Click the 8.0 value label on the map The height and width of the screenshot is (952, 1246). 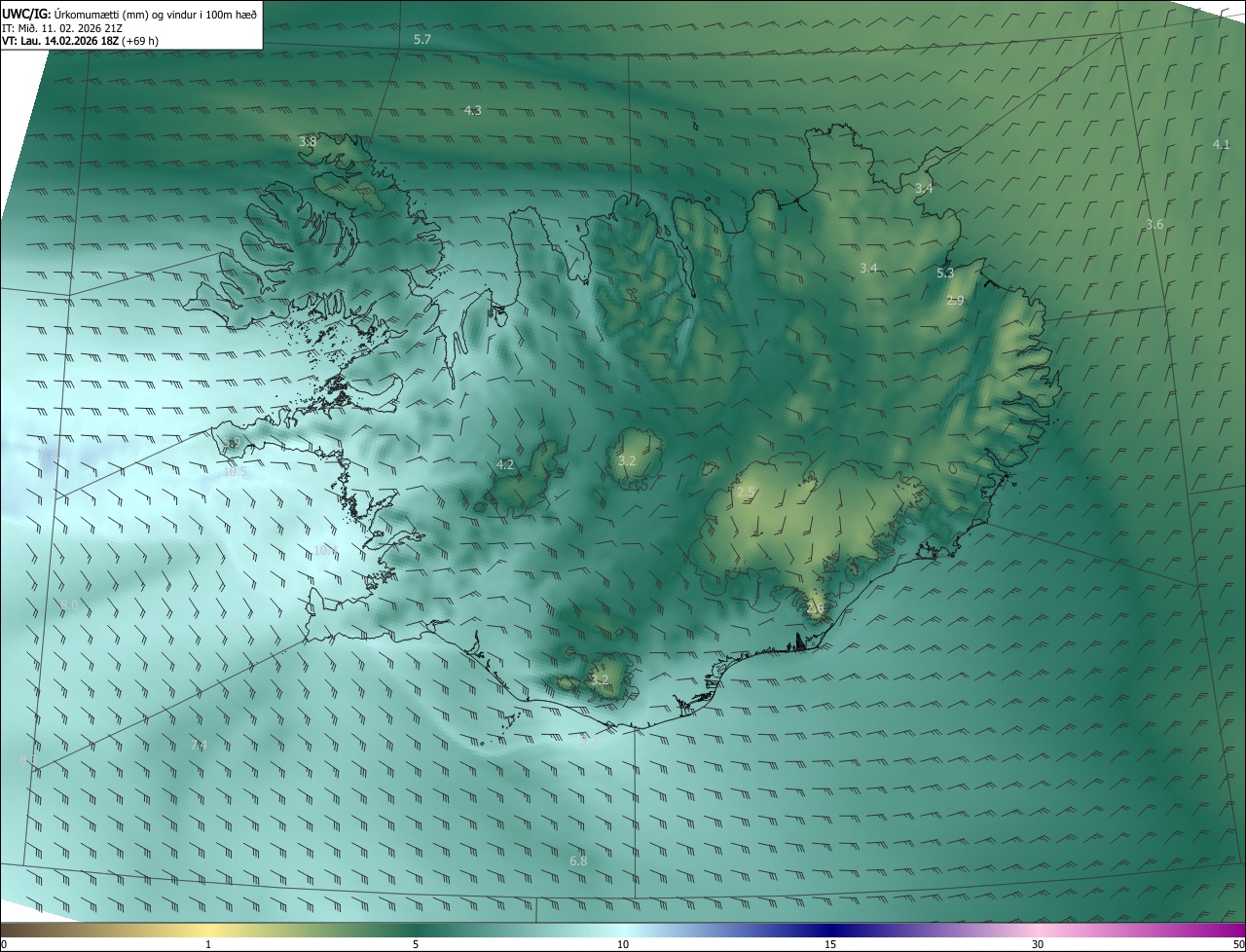(68, 605)
